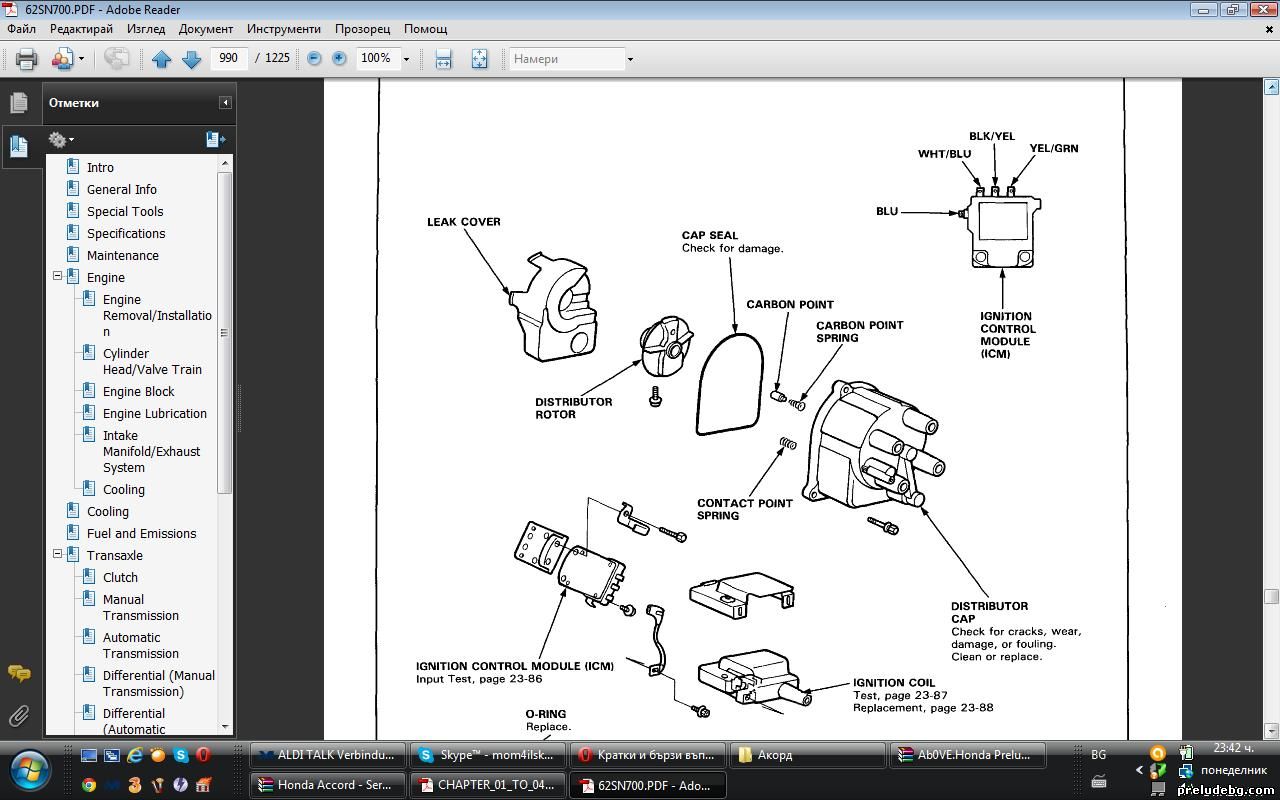Viewport: 1280px width, 800px height.
Task: Go to next page with down arrow
Action: [191, 59]
